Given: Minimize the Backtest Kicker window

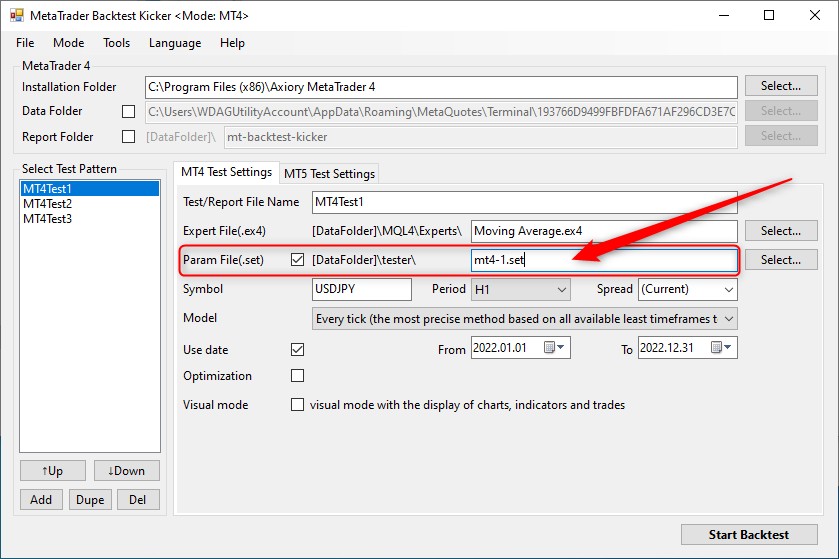Looking at the screenshot, I should (x=724, y=15).
